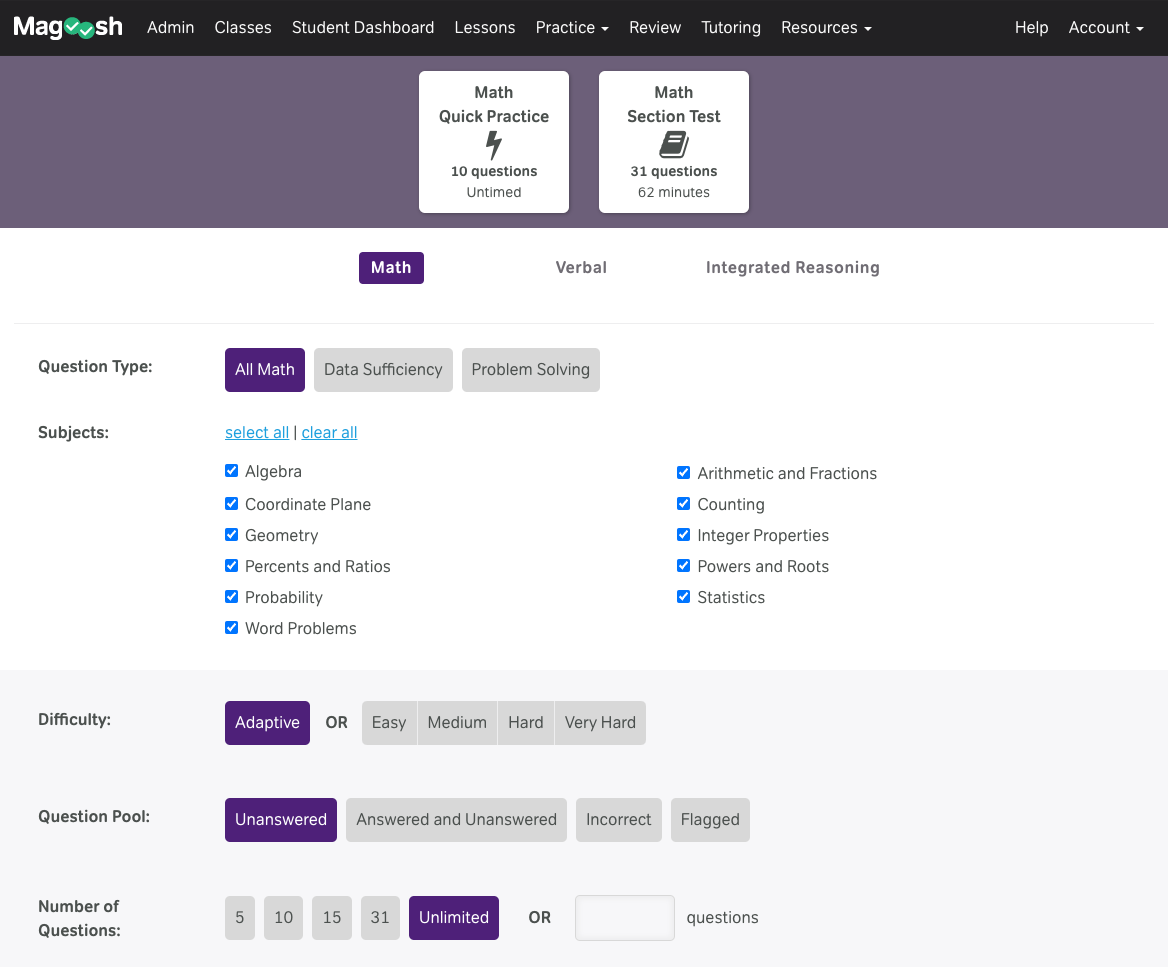Expand the Resources dropdown
1168x967 pixels.
pos(825,28)
